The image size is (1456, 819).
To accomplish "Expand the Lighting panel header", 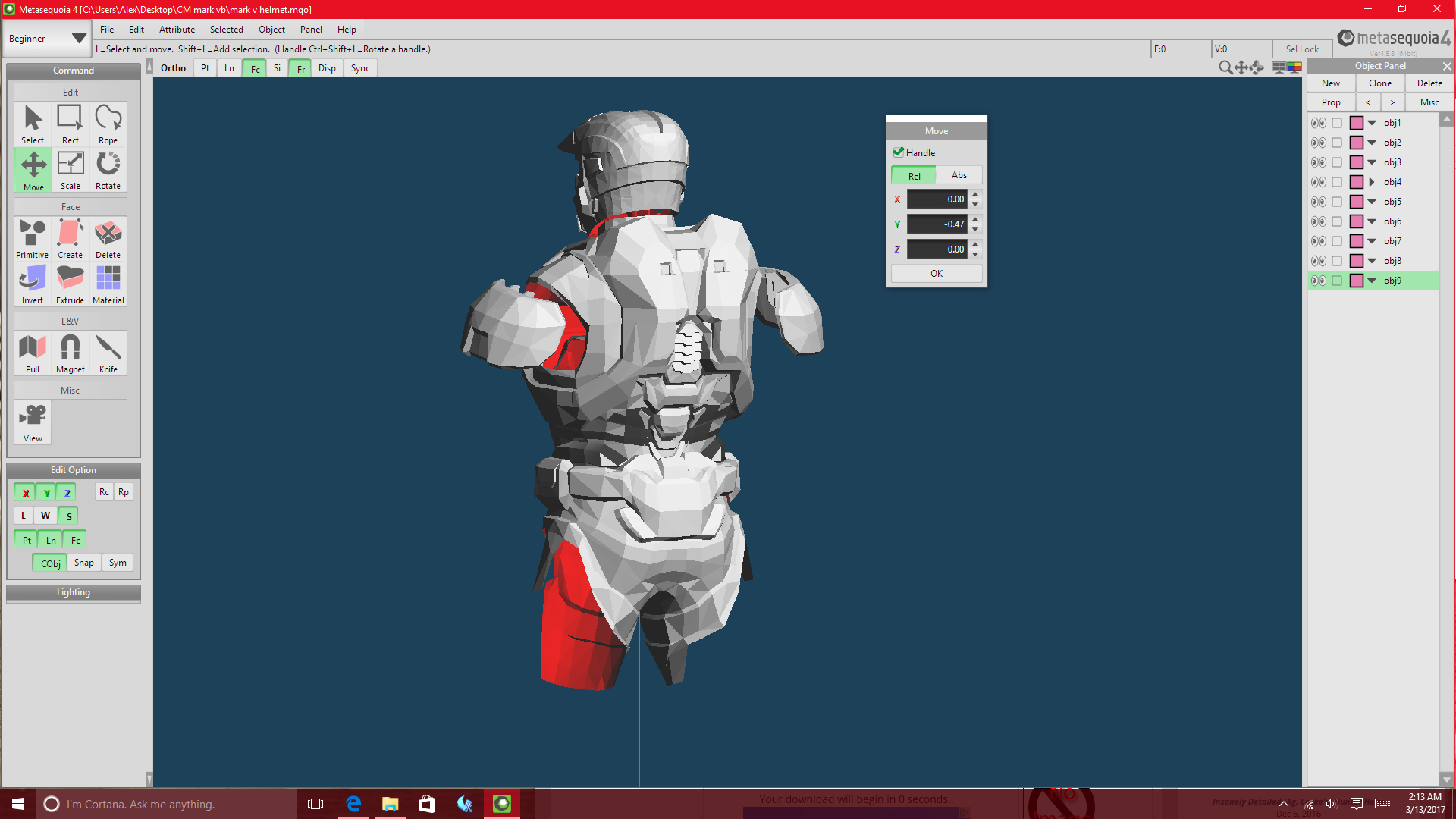I will pyautogui.click(x=74, y=592).
